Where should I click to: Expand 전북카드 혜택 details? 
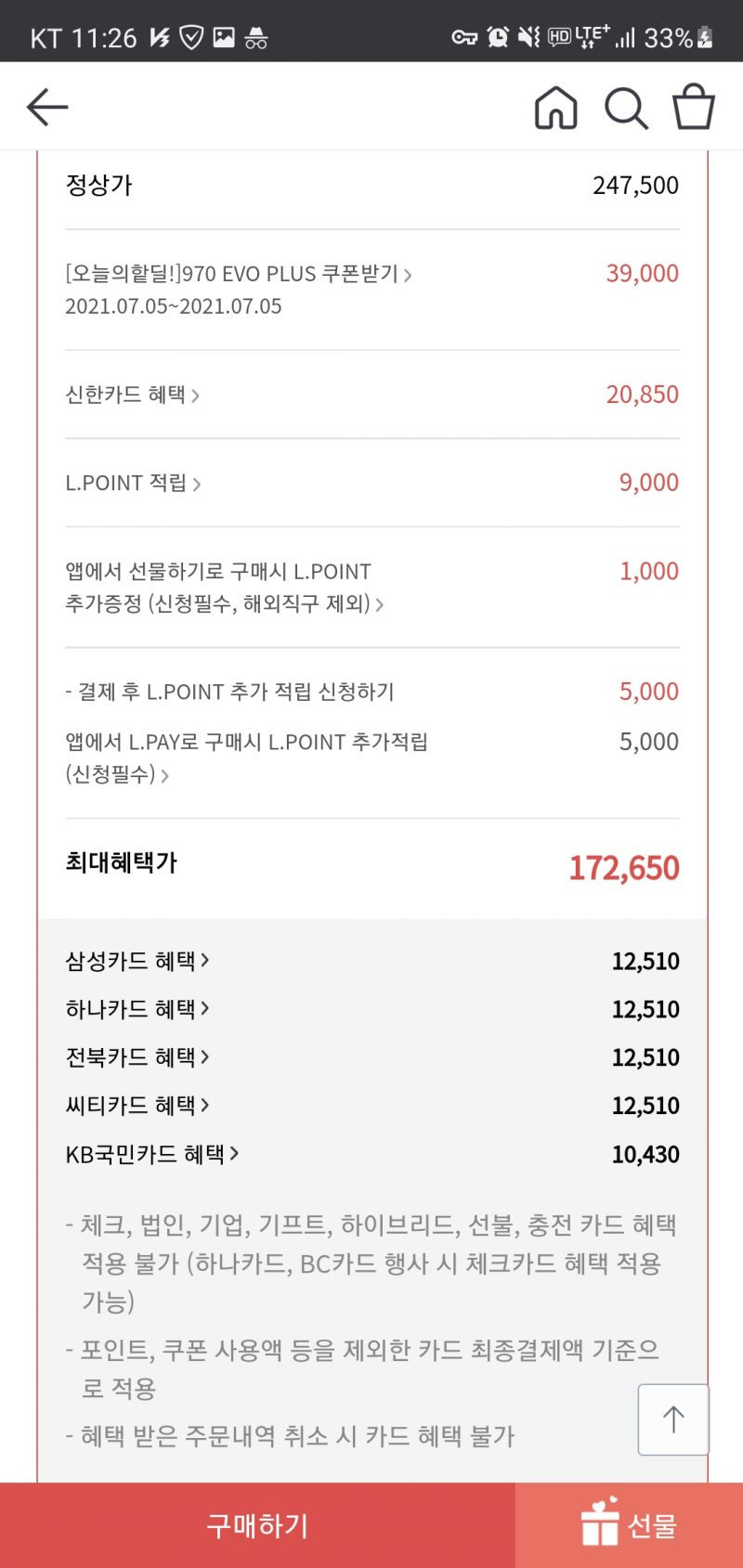pos(137,1057)
